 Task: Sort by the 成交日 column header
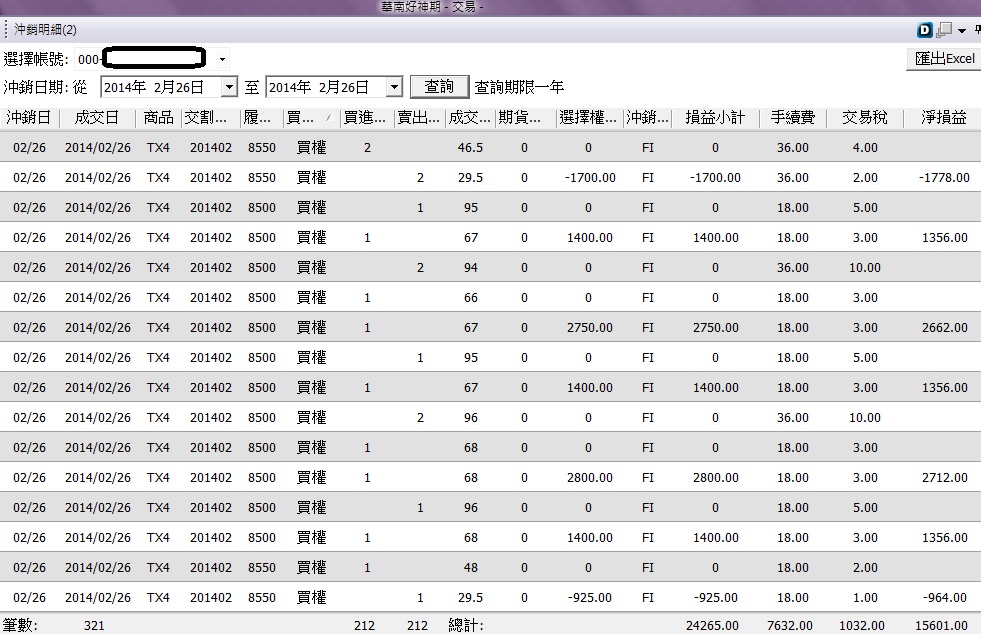coord(98,118)
